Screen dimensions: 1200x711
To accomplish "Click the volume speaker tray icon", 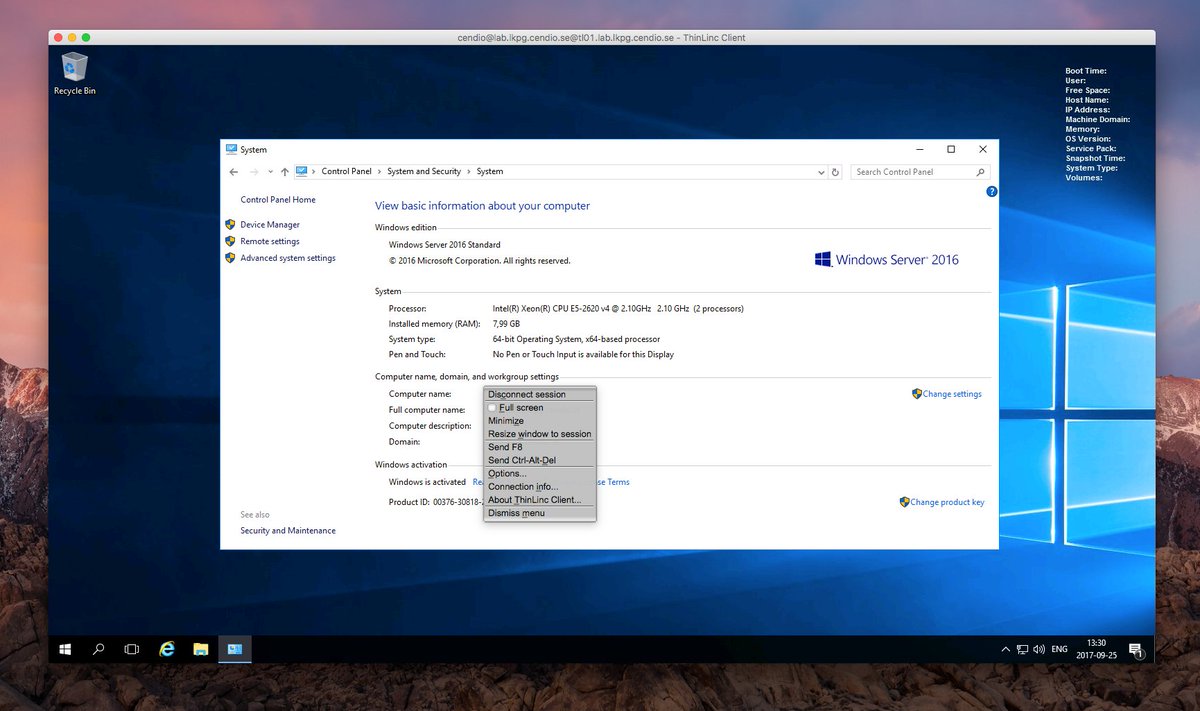I will (1039, 649).
